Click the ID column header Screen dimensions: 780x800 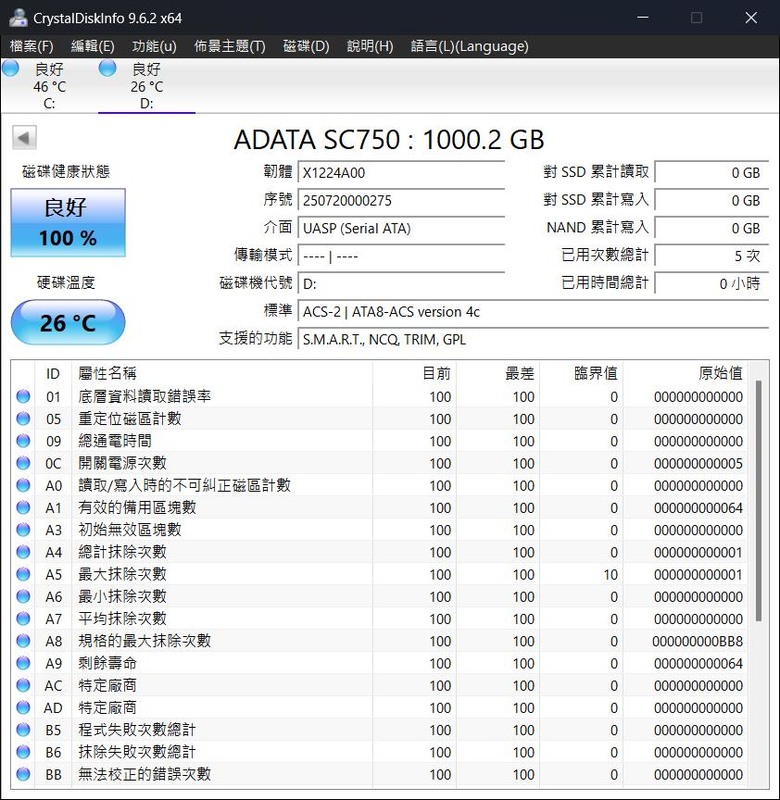tap(53, 373)
